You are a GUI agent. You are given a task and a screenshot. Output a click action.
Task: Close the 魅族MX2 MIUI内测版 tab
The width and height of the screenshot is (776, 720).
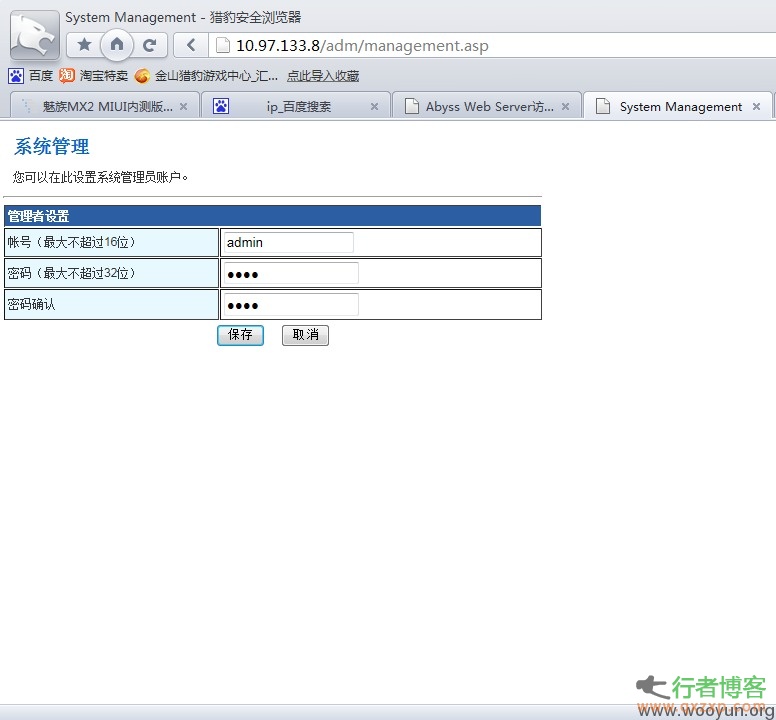(184, 106)
